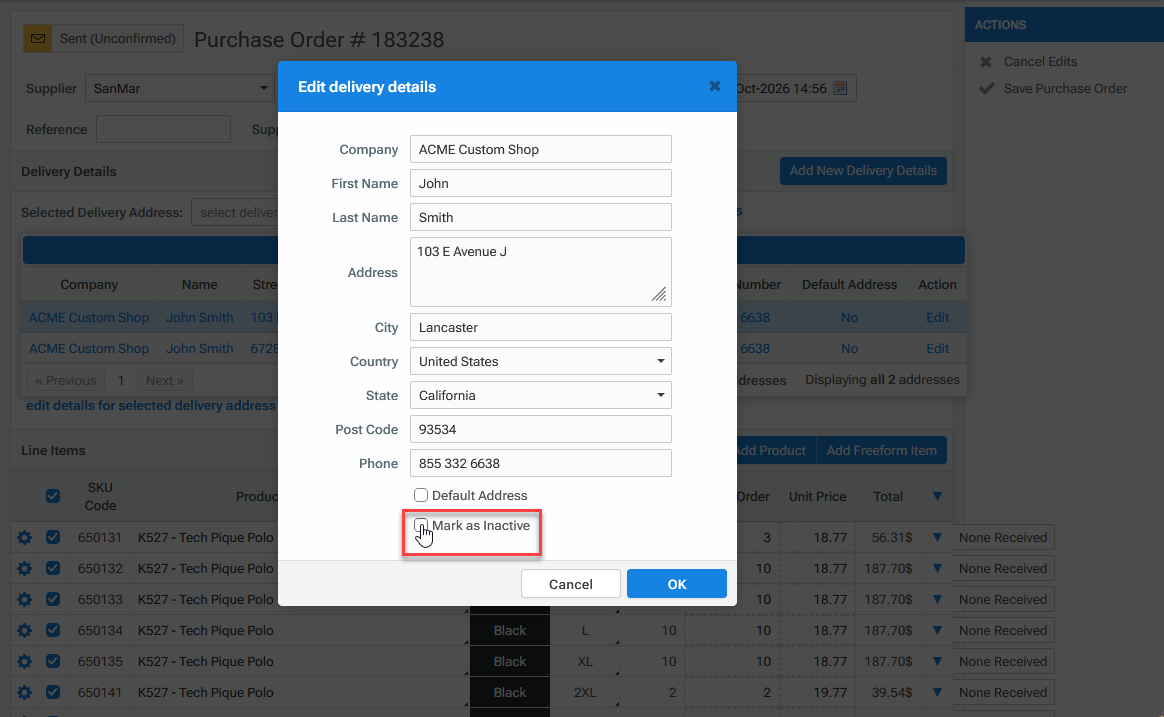This screenshot has height=717, width=1164.
Task: Click Add New Delivery Details button
Action: [x=863, y=171]
